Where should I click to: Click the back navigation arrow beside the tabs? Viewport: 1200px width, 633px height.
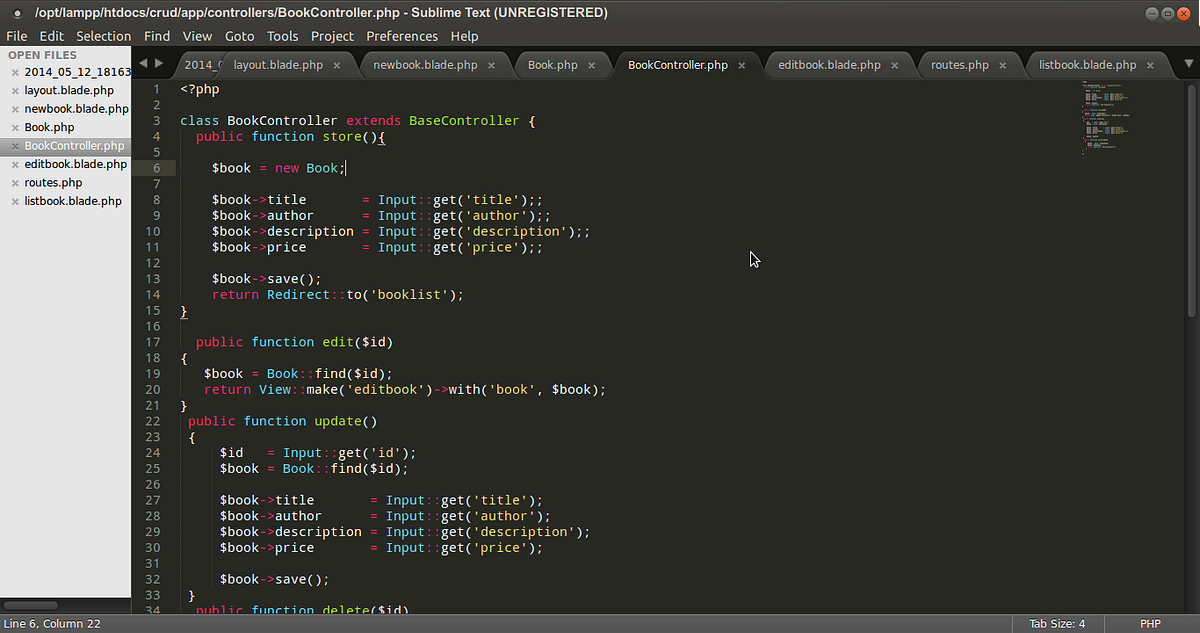point(144,62)
